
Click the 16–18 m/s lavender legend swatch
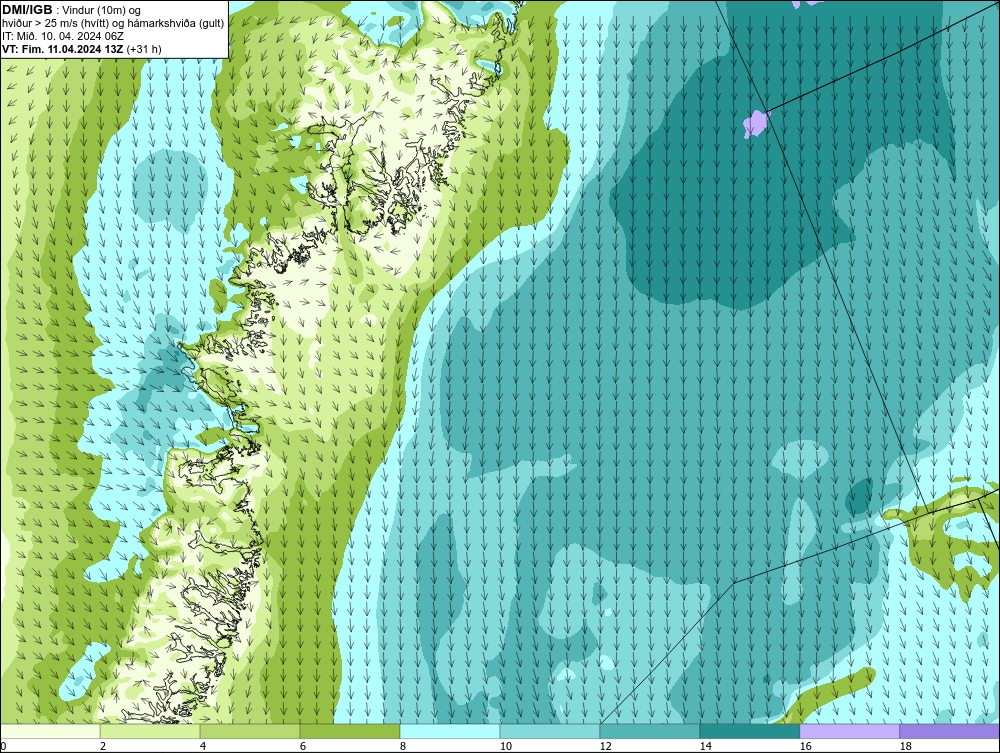click(849, 731)
